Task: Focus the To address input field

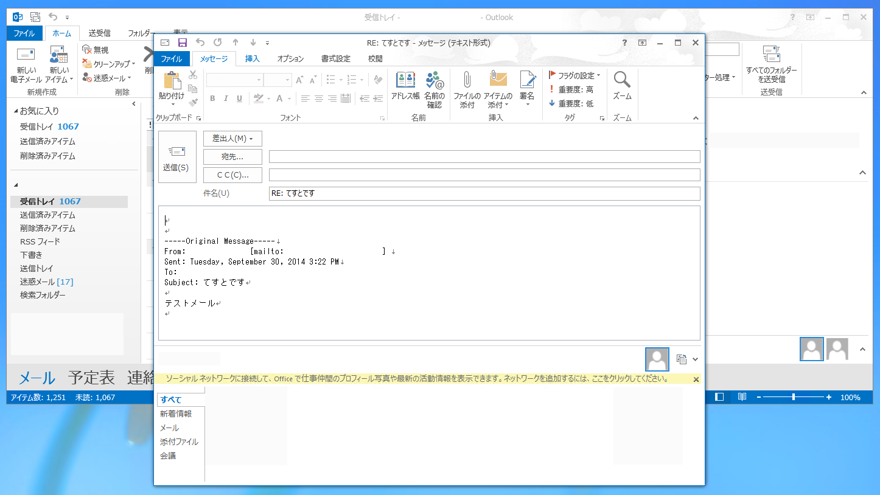Action: tap(484, 157)
